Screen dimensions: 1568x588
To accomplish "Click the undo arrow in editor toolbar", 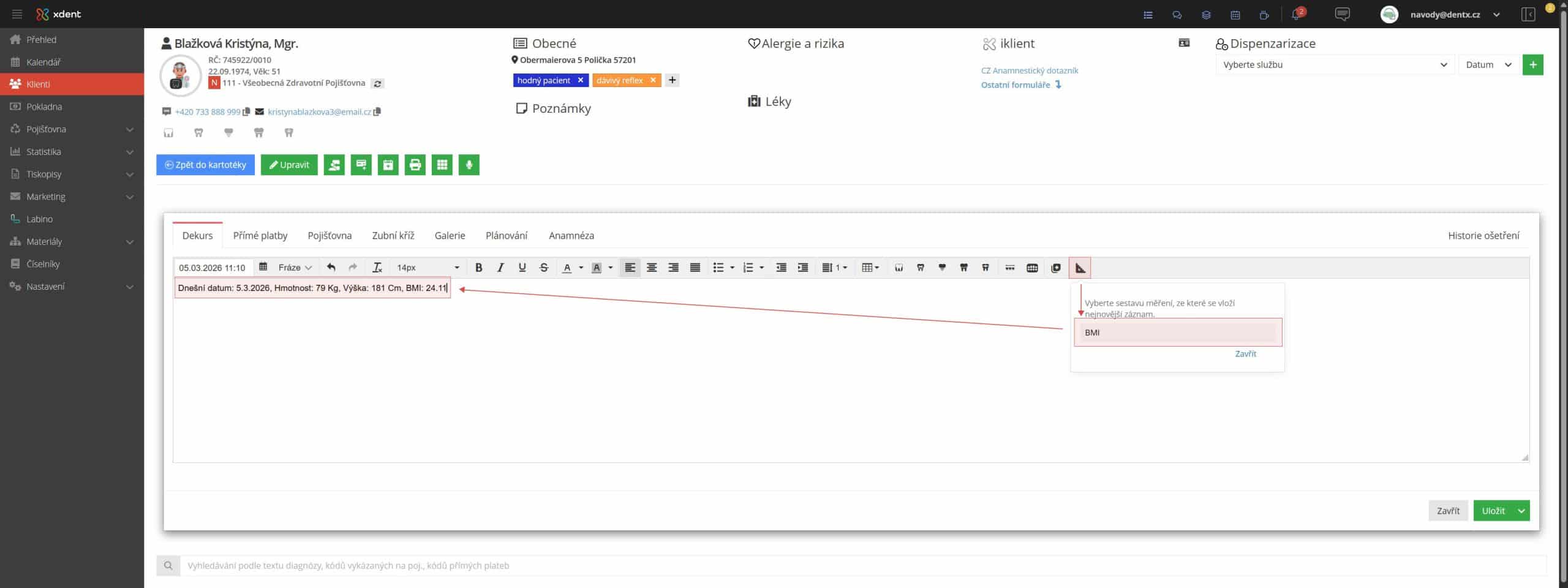I will pyautogui.click(x=331, y=268).
